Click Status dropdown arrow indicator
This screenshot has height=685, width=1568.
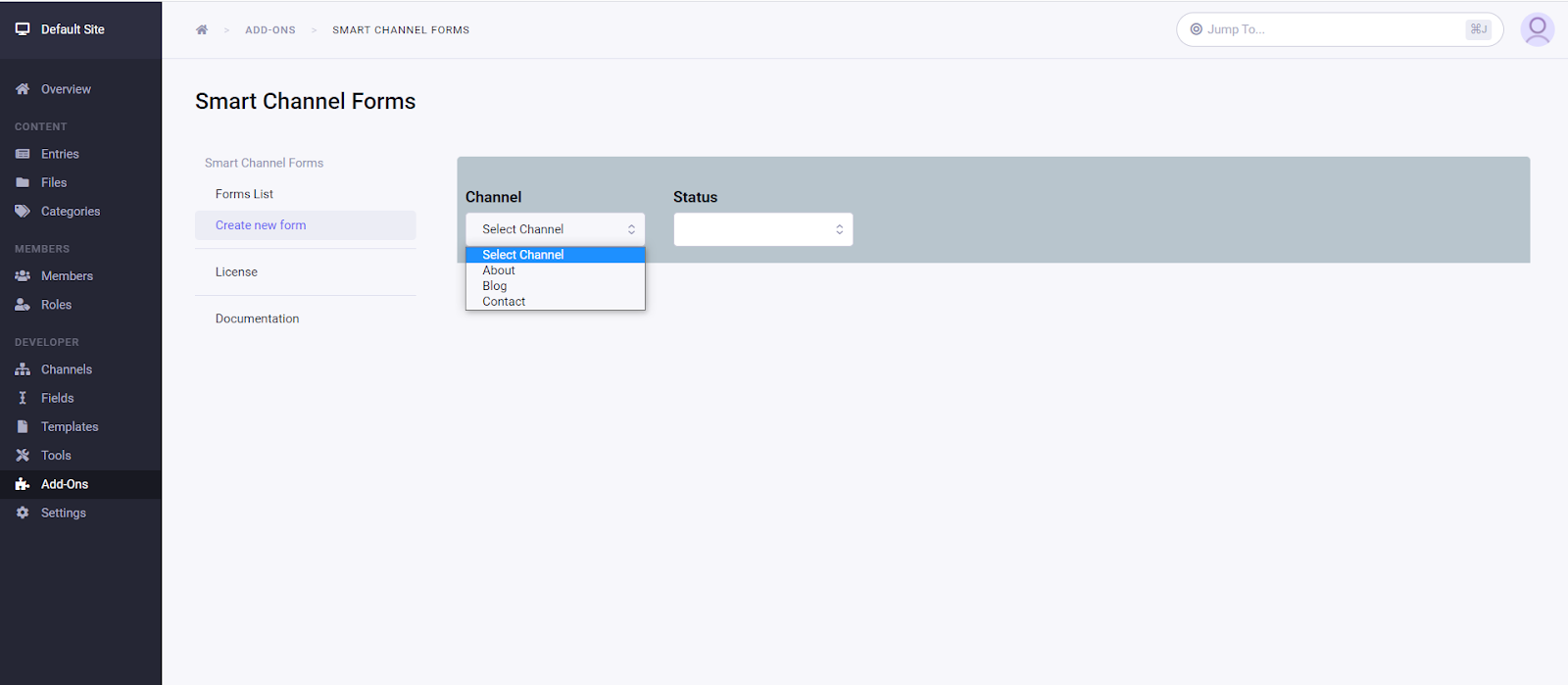(x=840, y=229)
